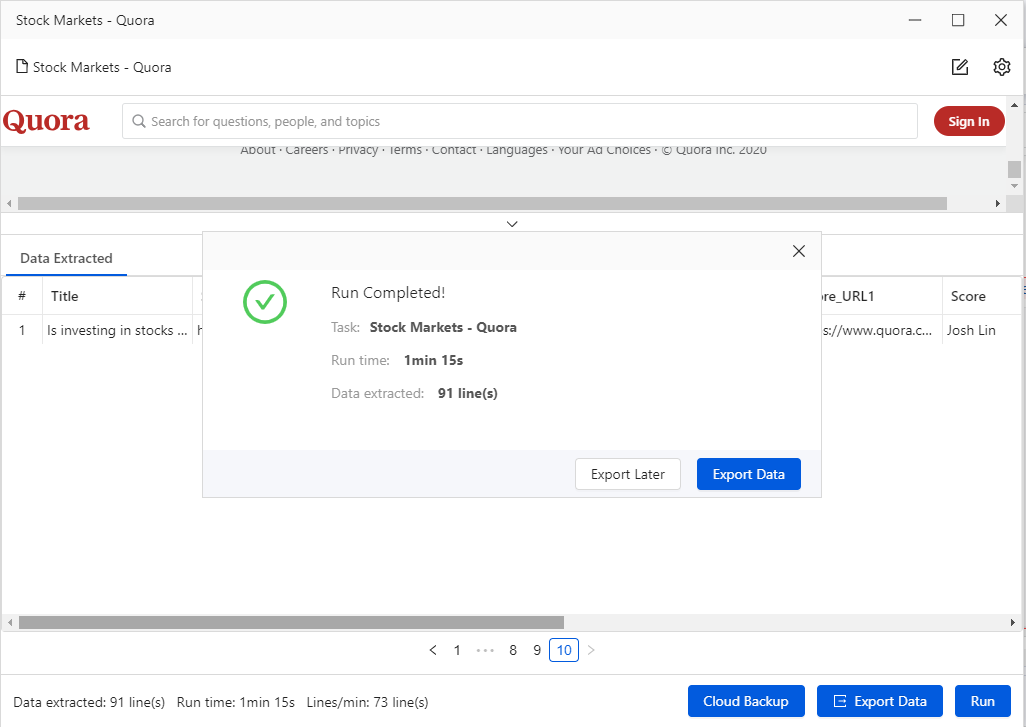Go to previous page arrow in pagination
Image resolution: width=1026 pixels, height=727 pixels.
pos(433,650)
